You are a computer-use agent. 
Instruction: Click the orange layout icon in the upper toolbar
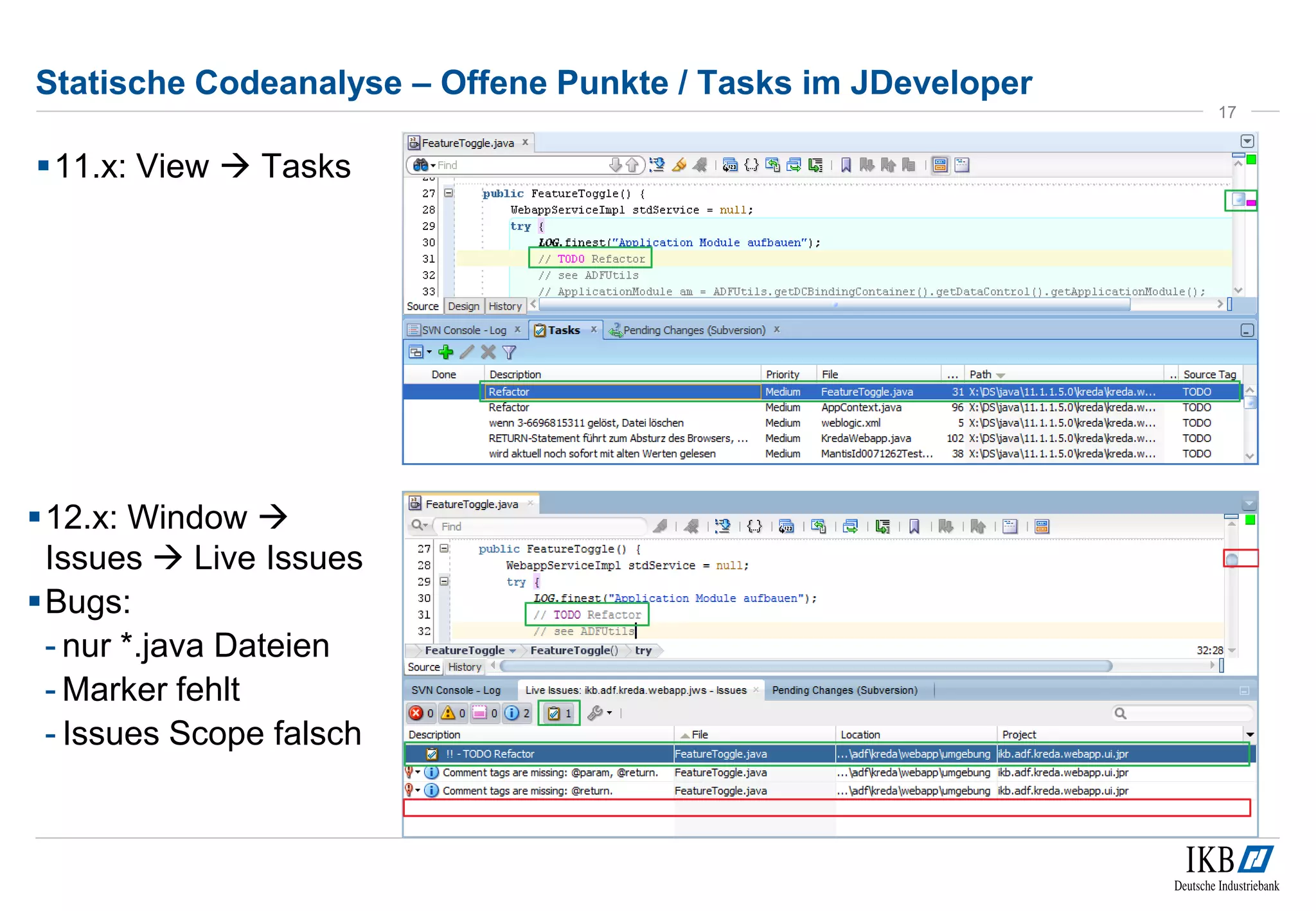coord(940,165)
